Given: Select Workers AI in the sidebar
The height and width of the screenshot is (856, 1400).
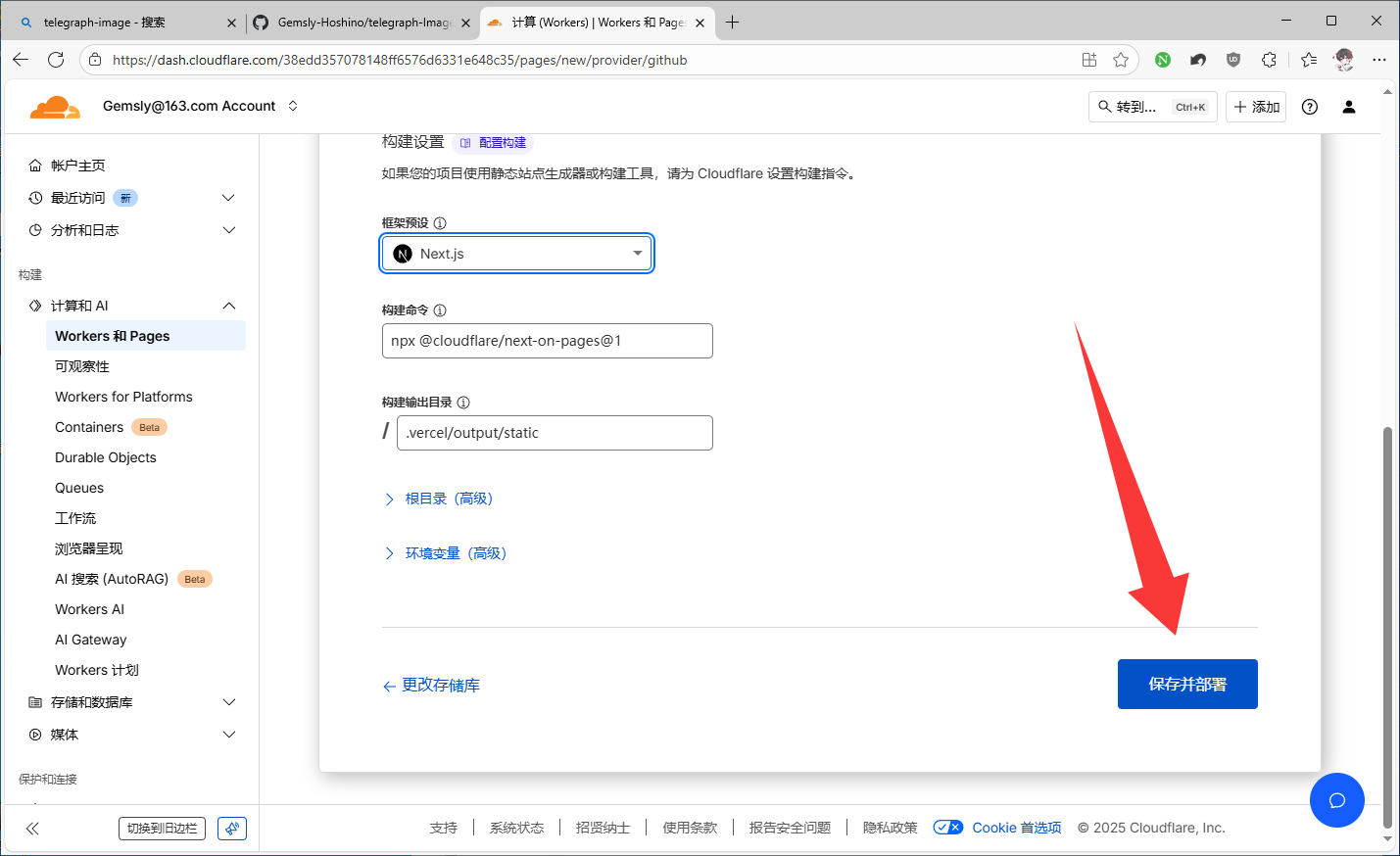Looking at the screenshot, I should tap(89, 609).
